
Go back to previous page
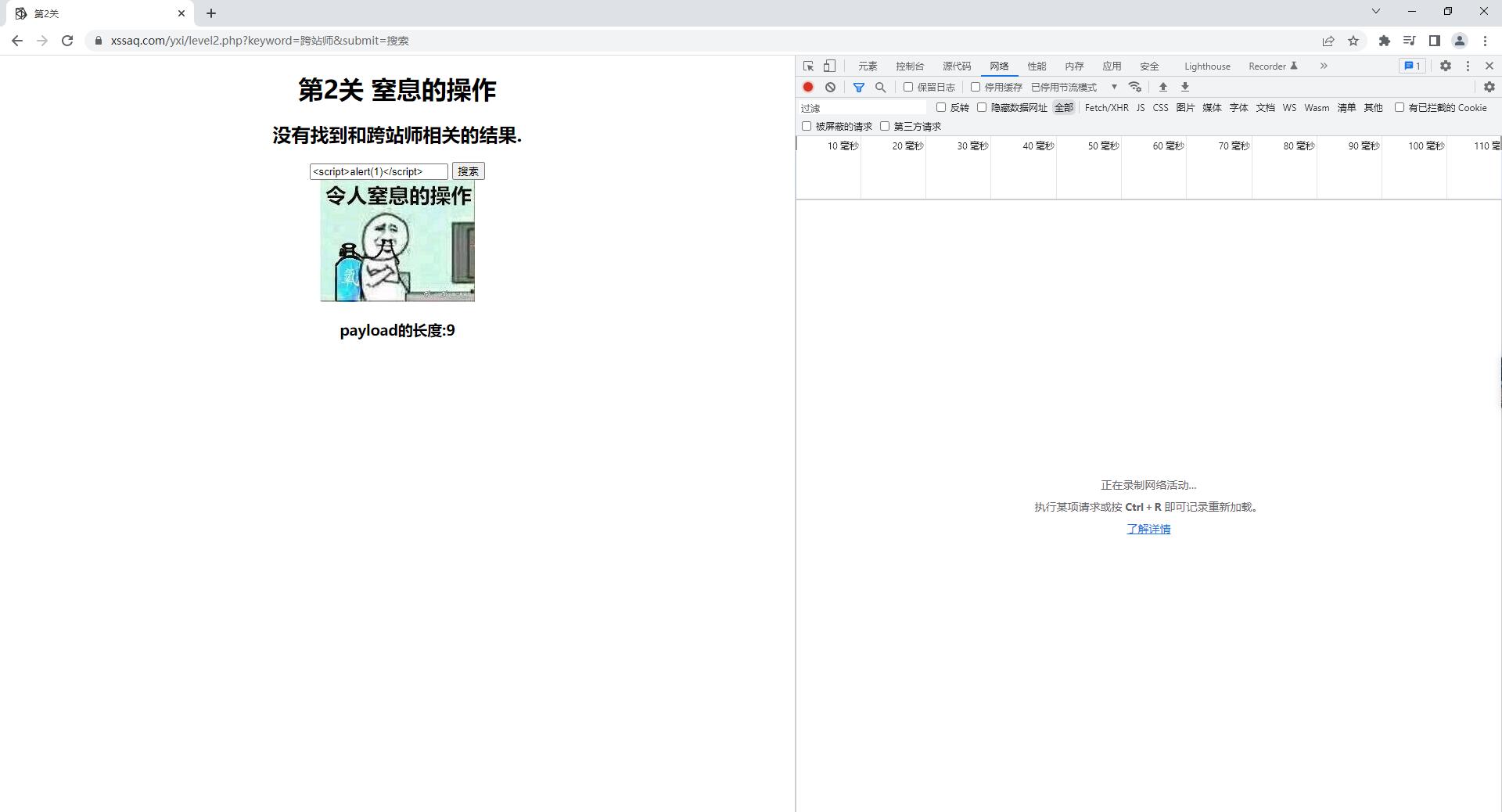point(17,41)
